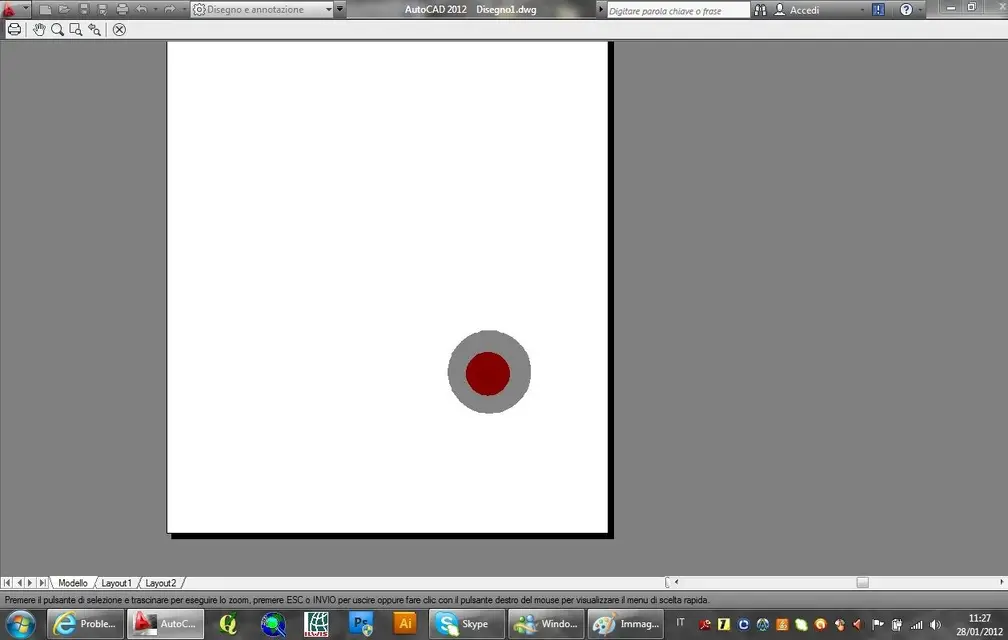
Task: Open the Photoshop taskbar icon
Action: pos(361,624)
